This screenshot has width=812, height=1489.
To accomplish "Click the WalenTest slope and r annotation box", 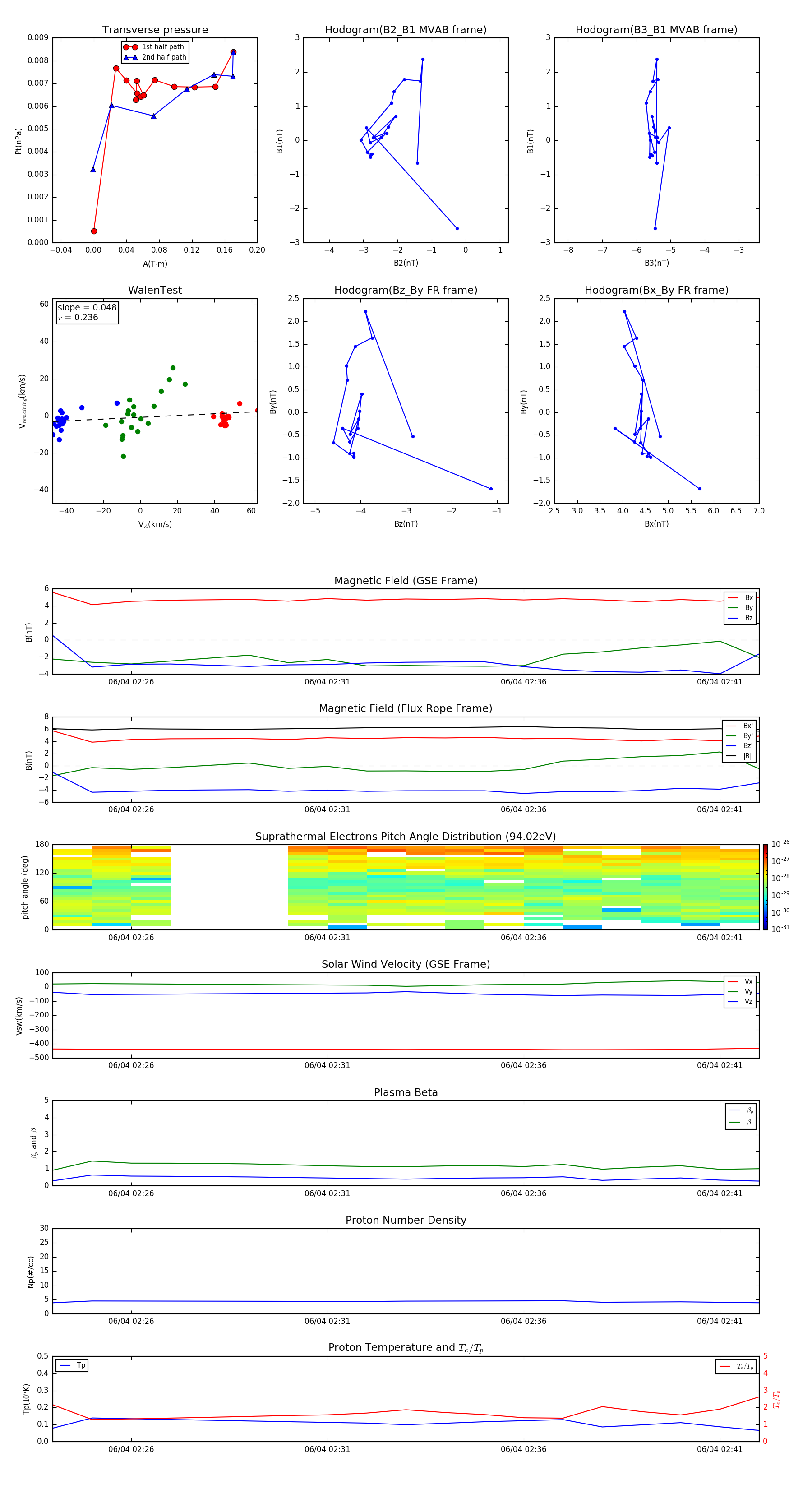I will click(x=87, y=312).
